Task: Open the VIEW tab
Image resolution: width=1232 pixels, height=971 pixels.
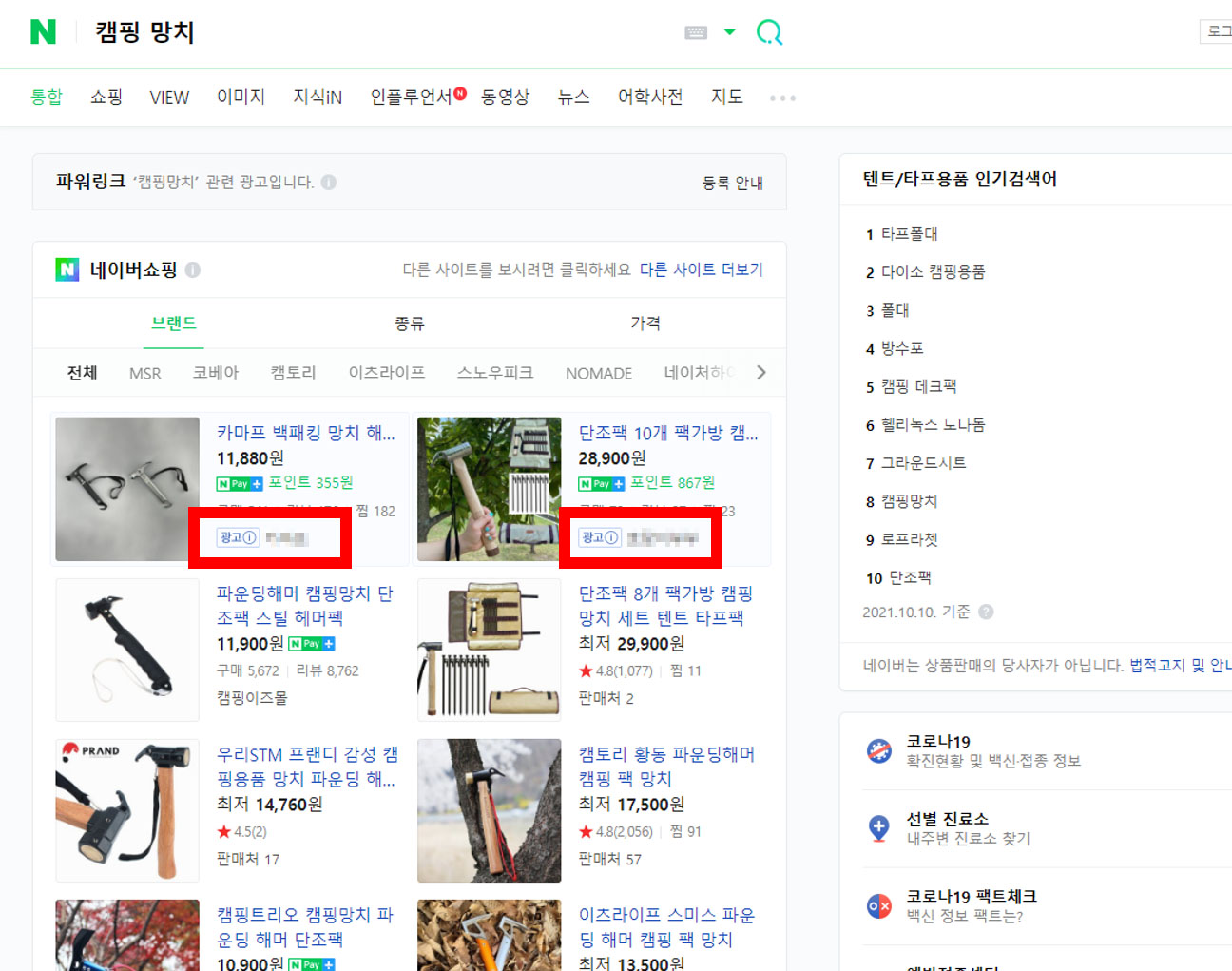Action: click(x=169, y=97)
